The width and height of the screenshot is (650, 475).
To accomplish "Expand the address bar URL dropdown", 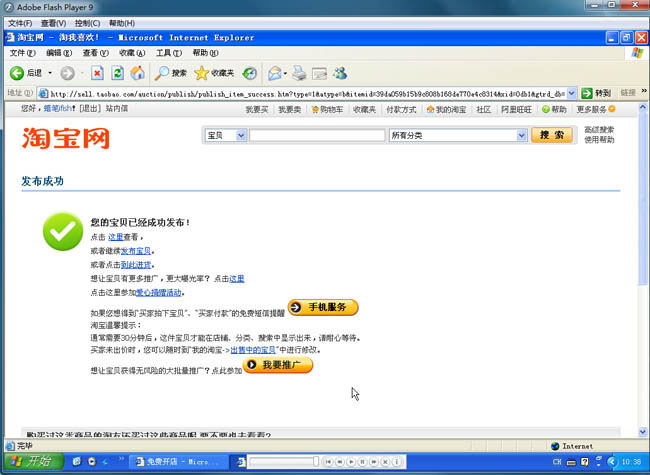I will point(571,93).
